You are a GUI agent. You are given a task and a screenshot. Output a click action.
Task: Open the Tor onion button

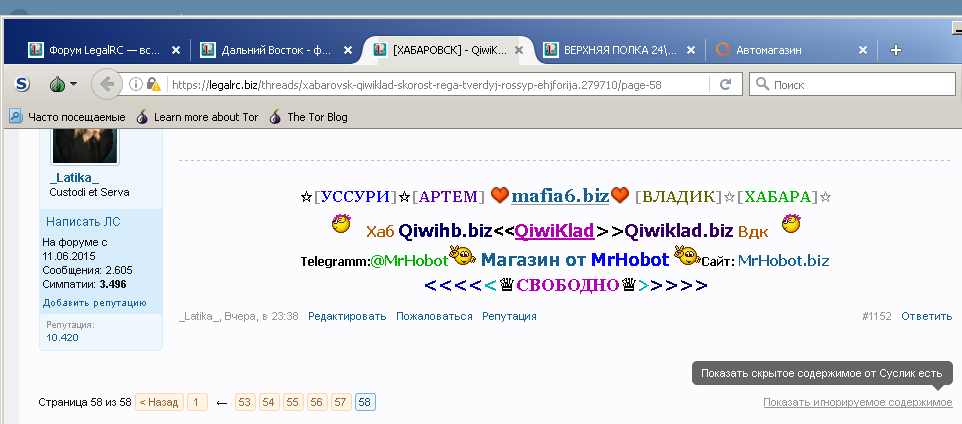coord(57,84)
